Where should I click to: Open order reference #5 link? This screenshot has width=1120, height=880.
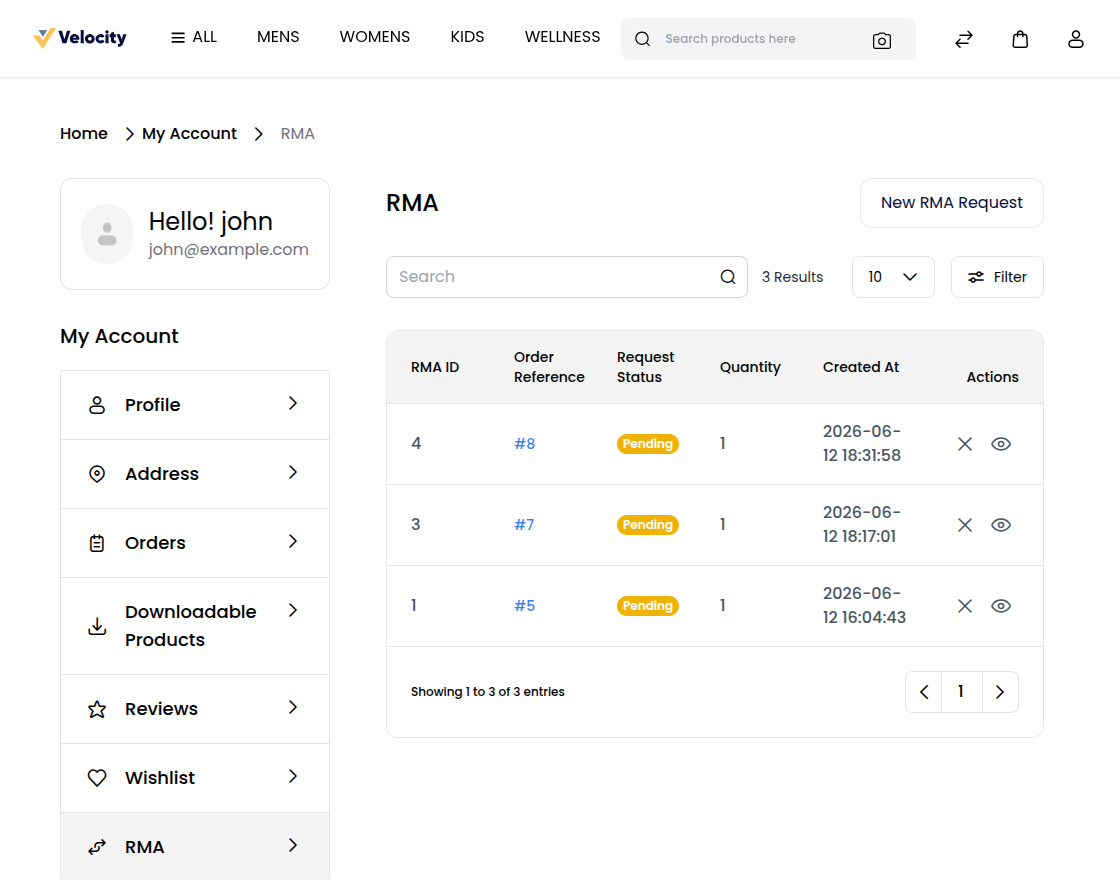click(524, 606)
